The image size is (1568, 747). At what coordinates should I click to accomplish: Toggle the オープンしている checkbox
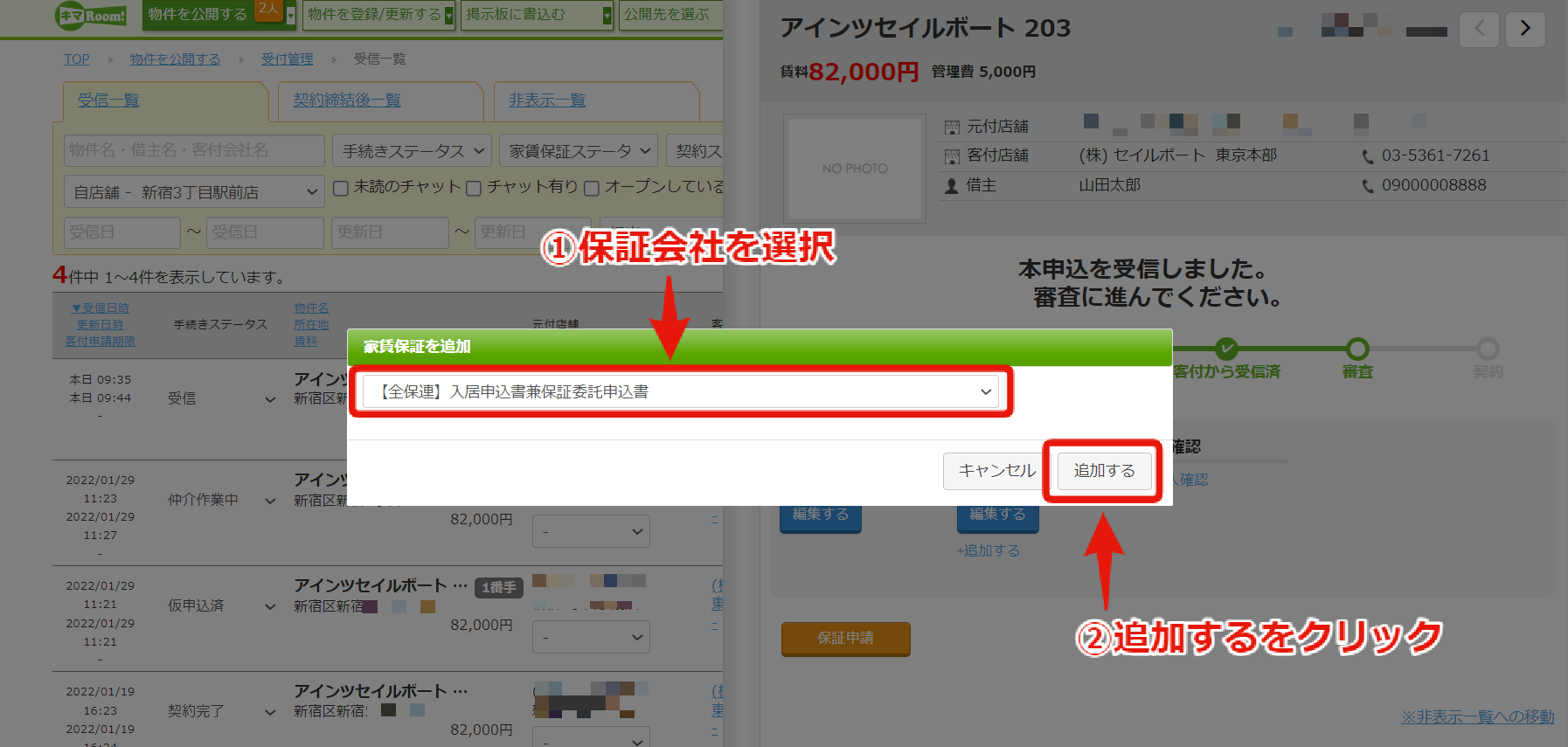point(592,188)
